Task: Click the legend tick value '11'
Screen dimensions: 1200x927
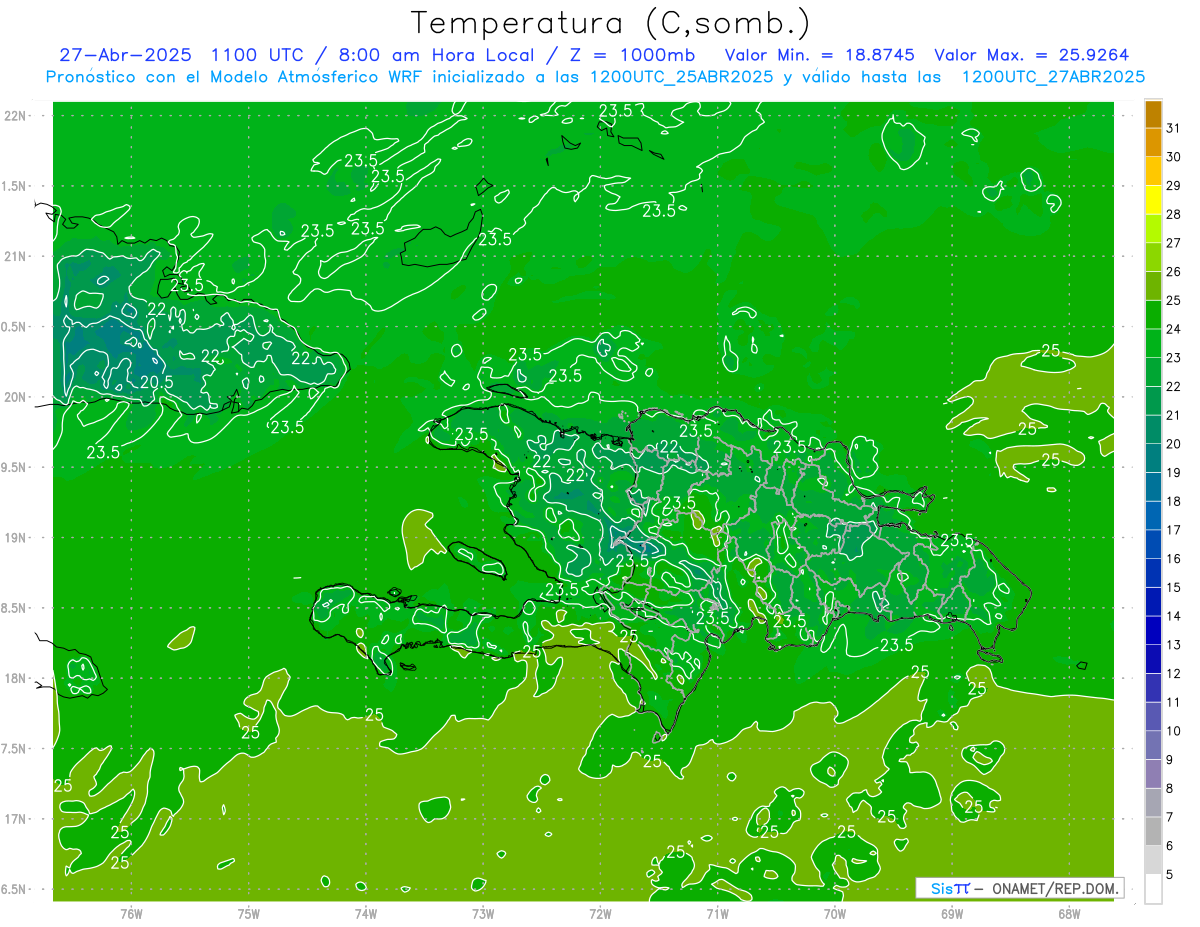Action: point(1174,702)
